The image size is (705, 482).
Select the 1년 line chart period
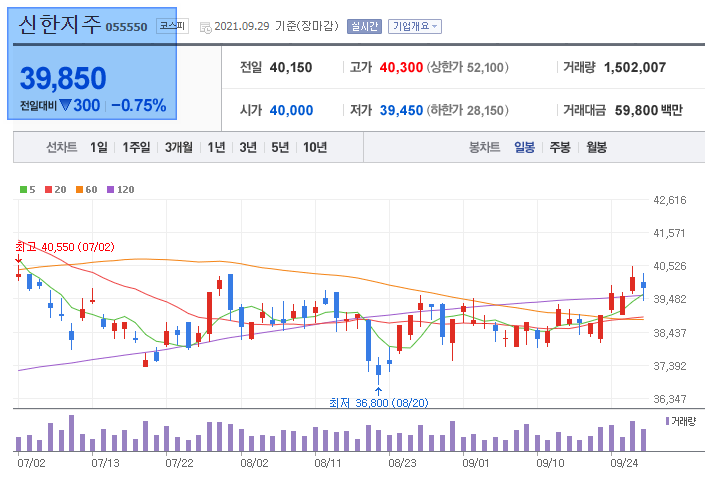click(x=216, y=147)
